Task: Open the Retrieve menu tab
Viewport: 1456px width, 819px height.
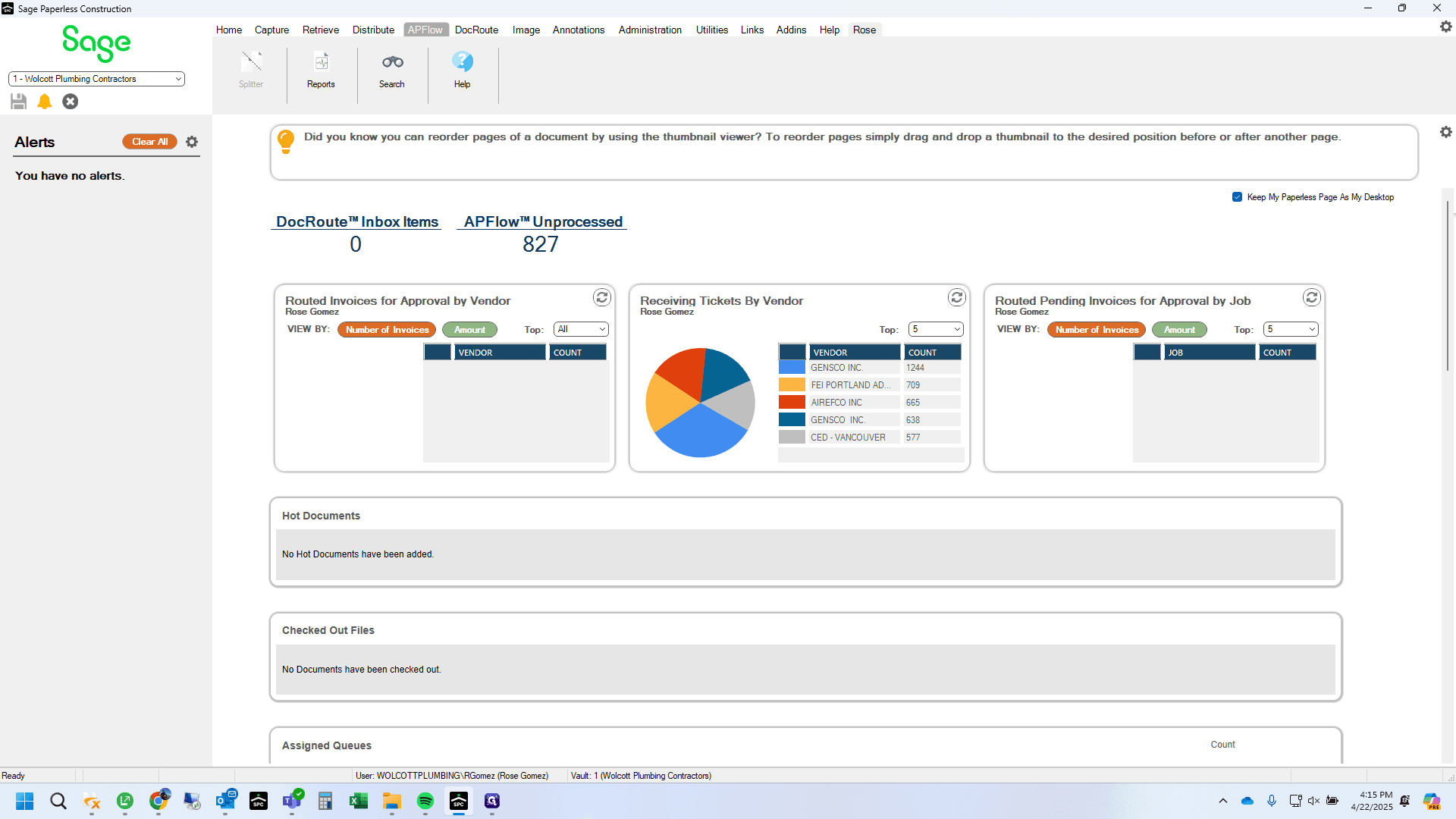Action: click(321, 30)
